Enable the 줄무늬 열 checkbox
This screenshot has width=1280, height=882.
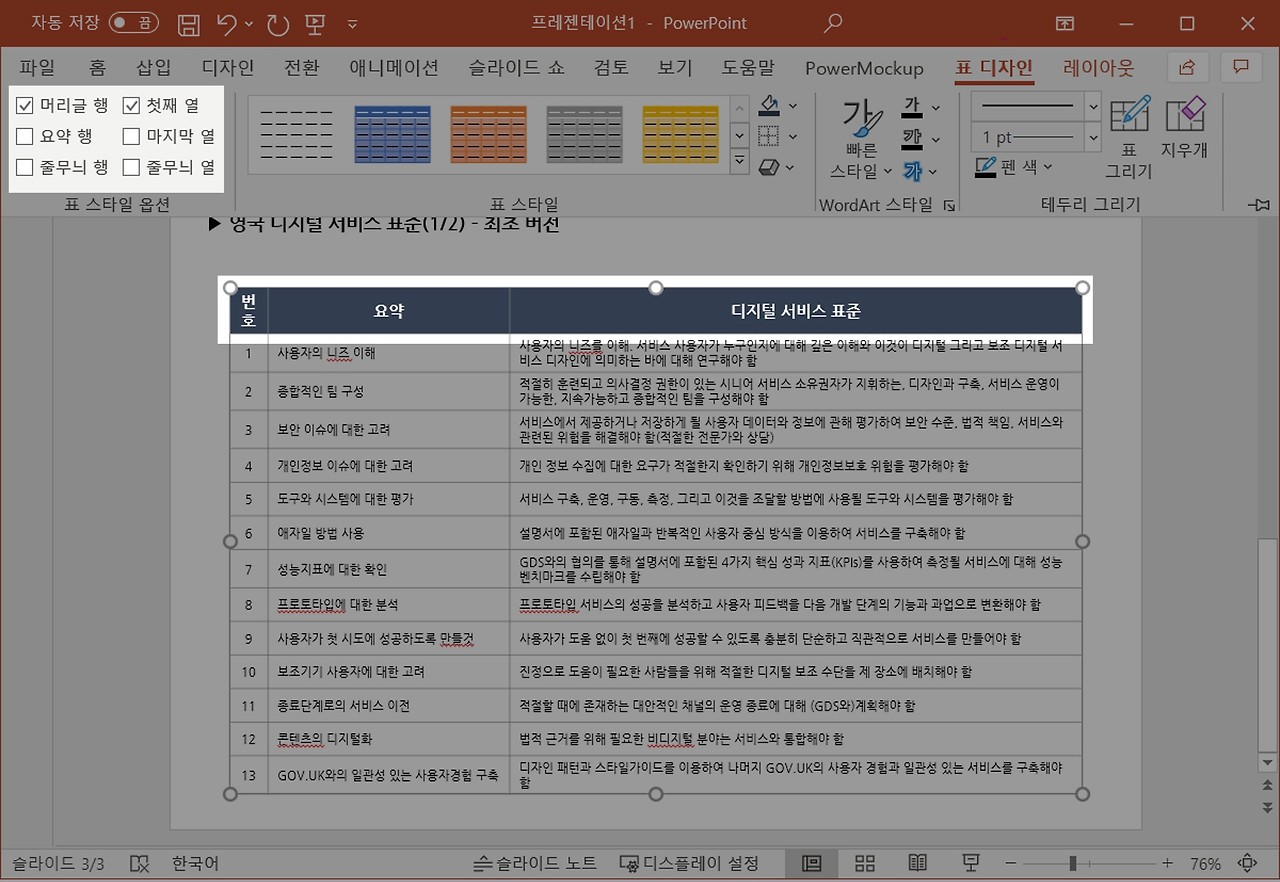point(131,167)
